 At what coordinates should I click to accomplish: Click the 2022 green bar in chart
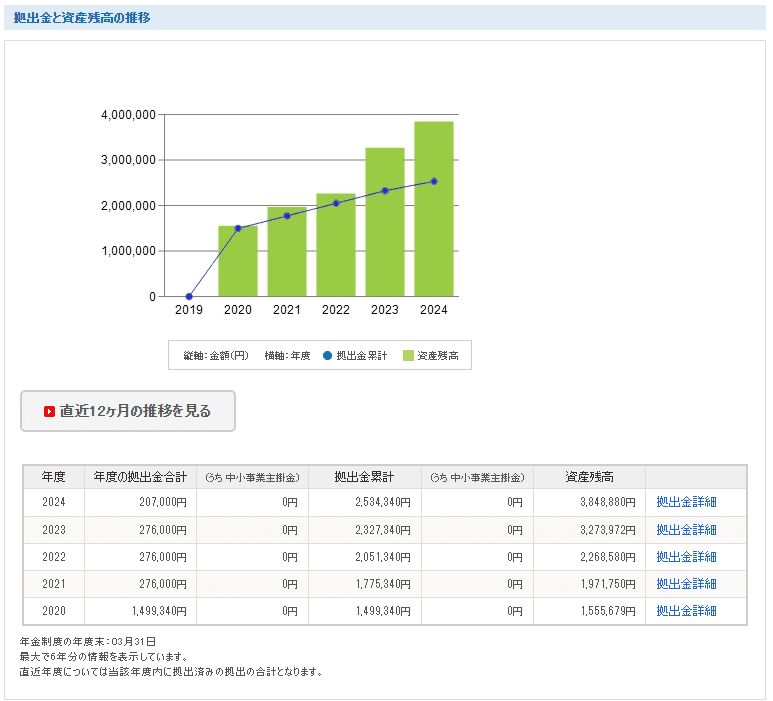(336, 245)
